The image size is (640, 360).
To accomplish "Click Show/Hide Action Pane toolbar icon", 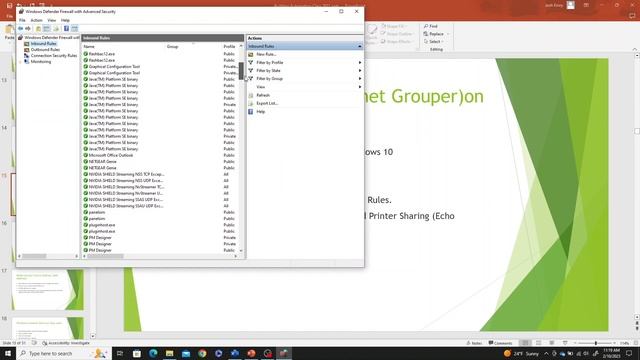I will 74,29.
